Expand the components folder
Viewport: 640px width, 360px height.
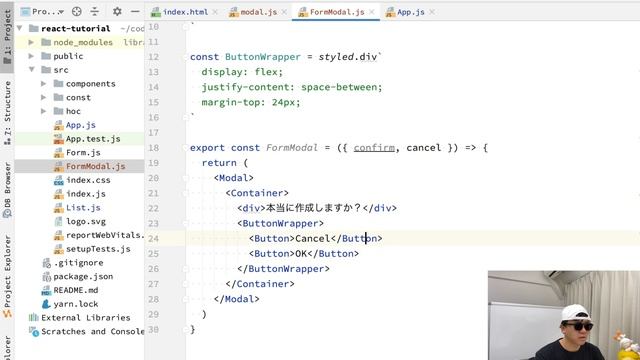point(44,84)
